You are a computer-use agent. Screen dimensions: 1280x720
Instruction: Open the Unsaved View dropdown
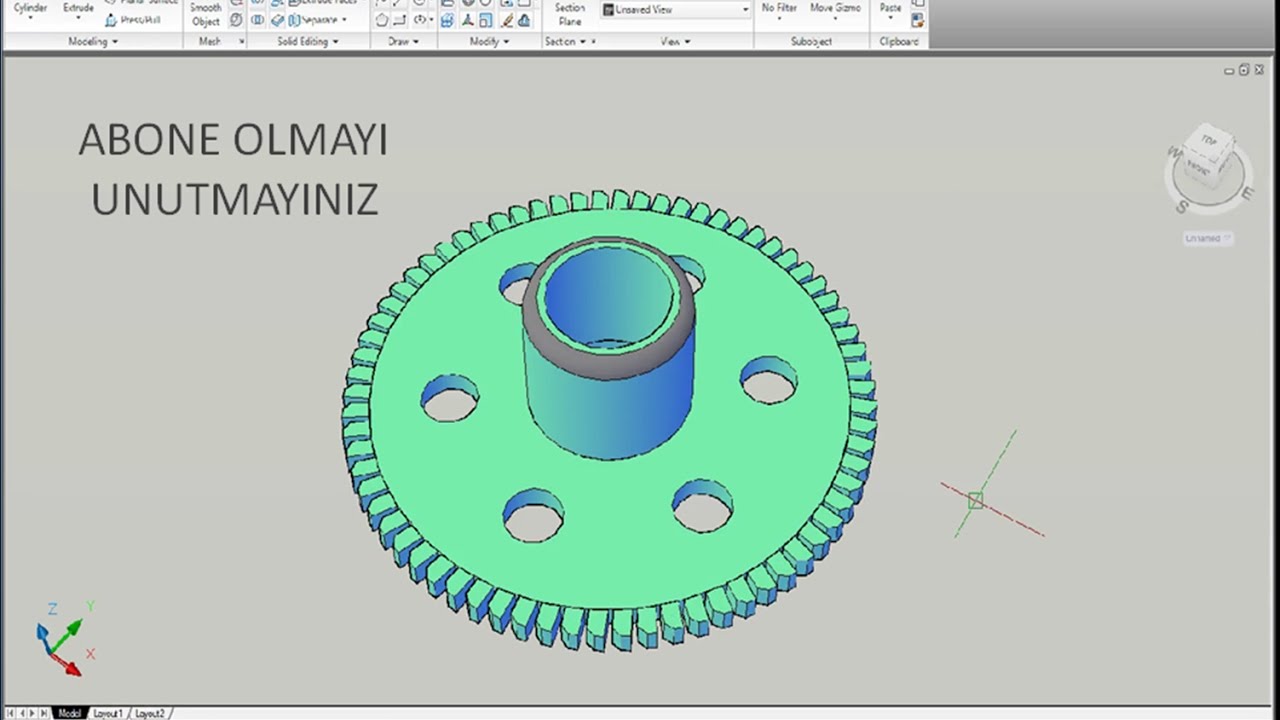point(676,9)
